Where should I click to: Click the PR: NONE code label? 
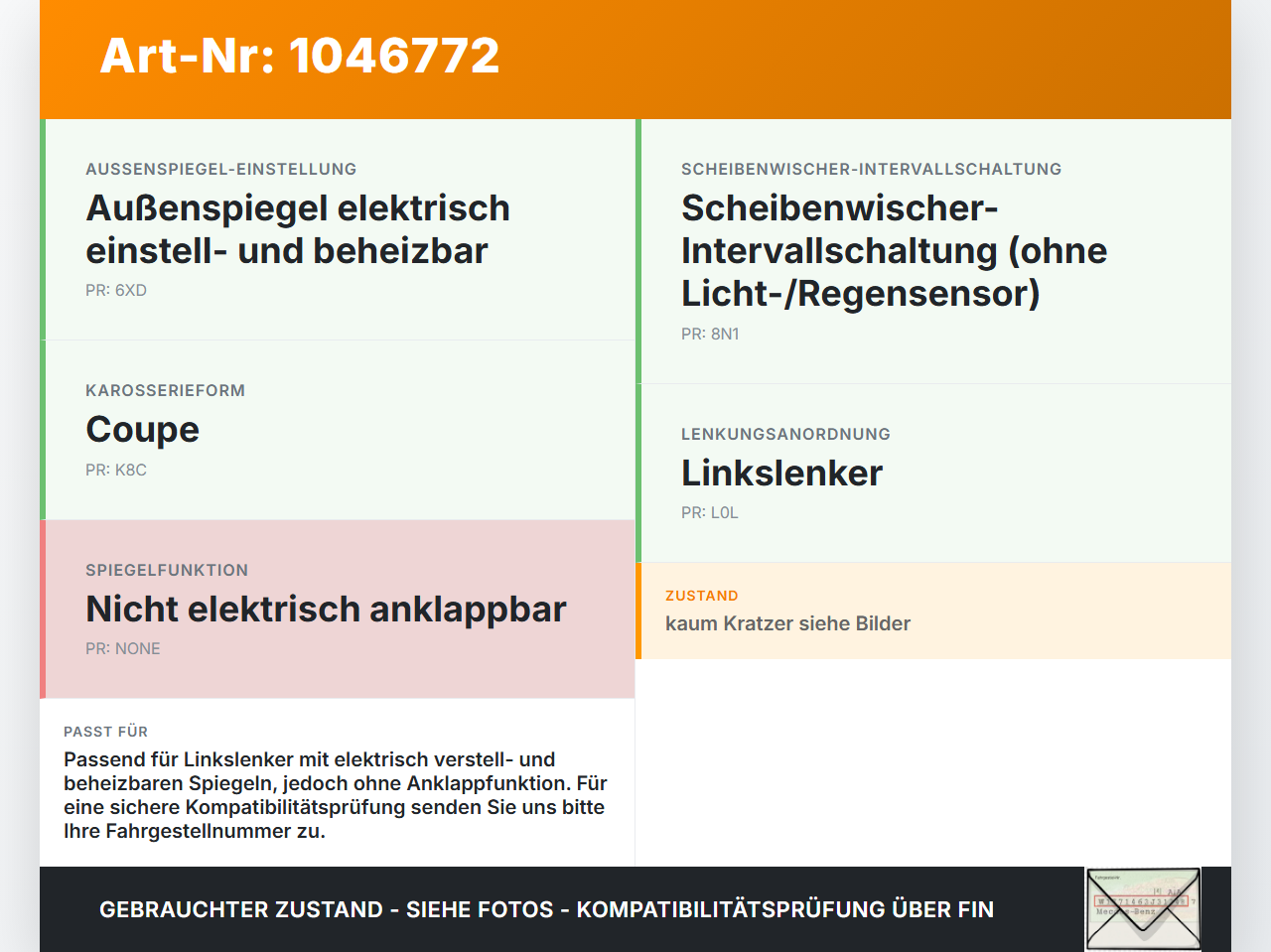123,648
